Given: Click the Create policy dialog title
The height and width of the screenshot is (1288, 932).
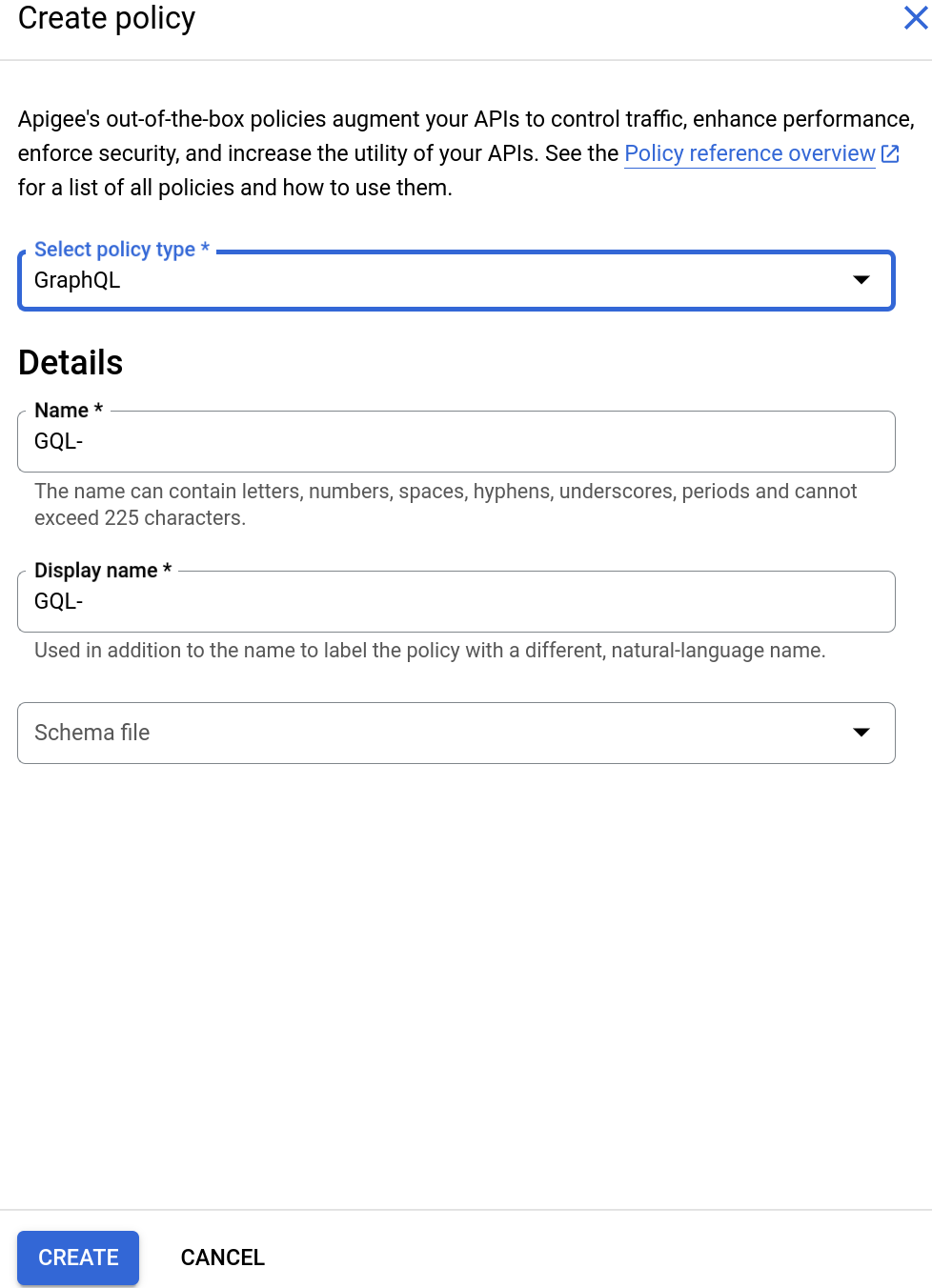Looking at the screenshot, I should [105, 17].
